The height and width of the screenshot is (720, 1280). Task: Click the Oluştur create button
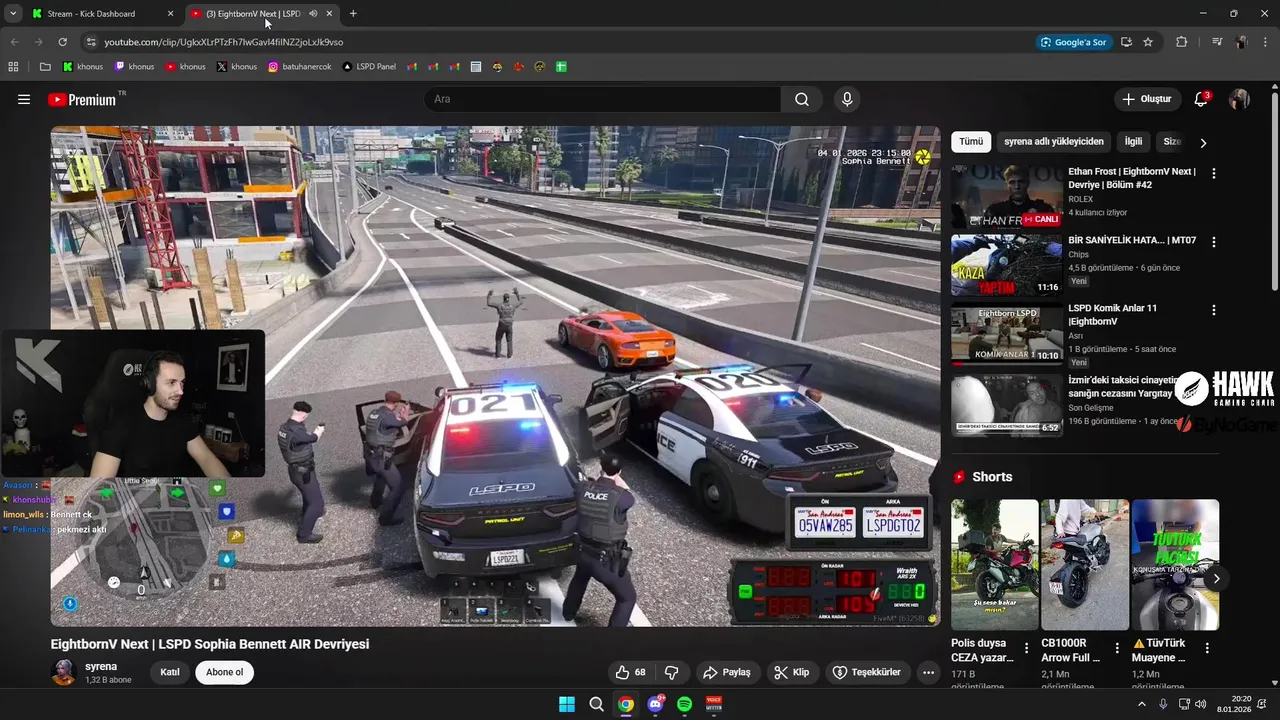tap(1147, 99)
